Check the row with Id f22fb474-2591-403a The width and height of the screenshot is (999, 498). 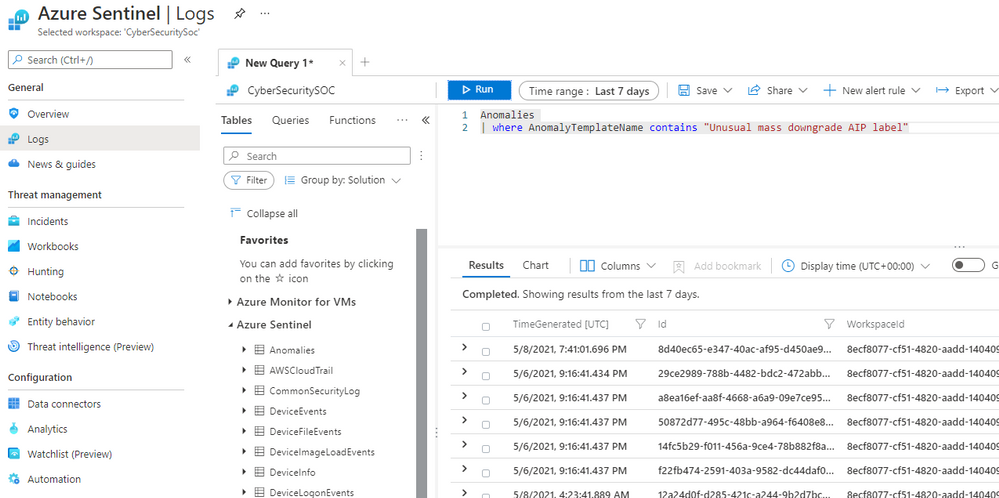click(486, 473)
